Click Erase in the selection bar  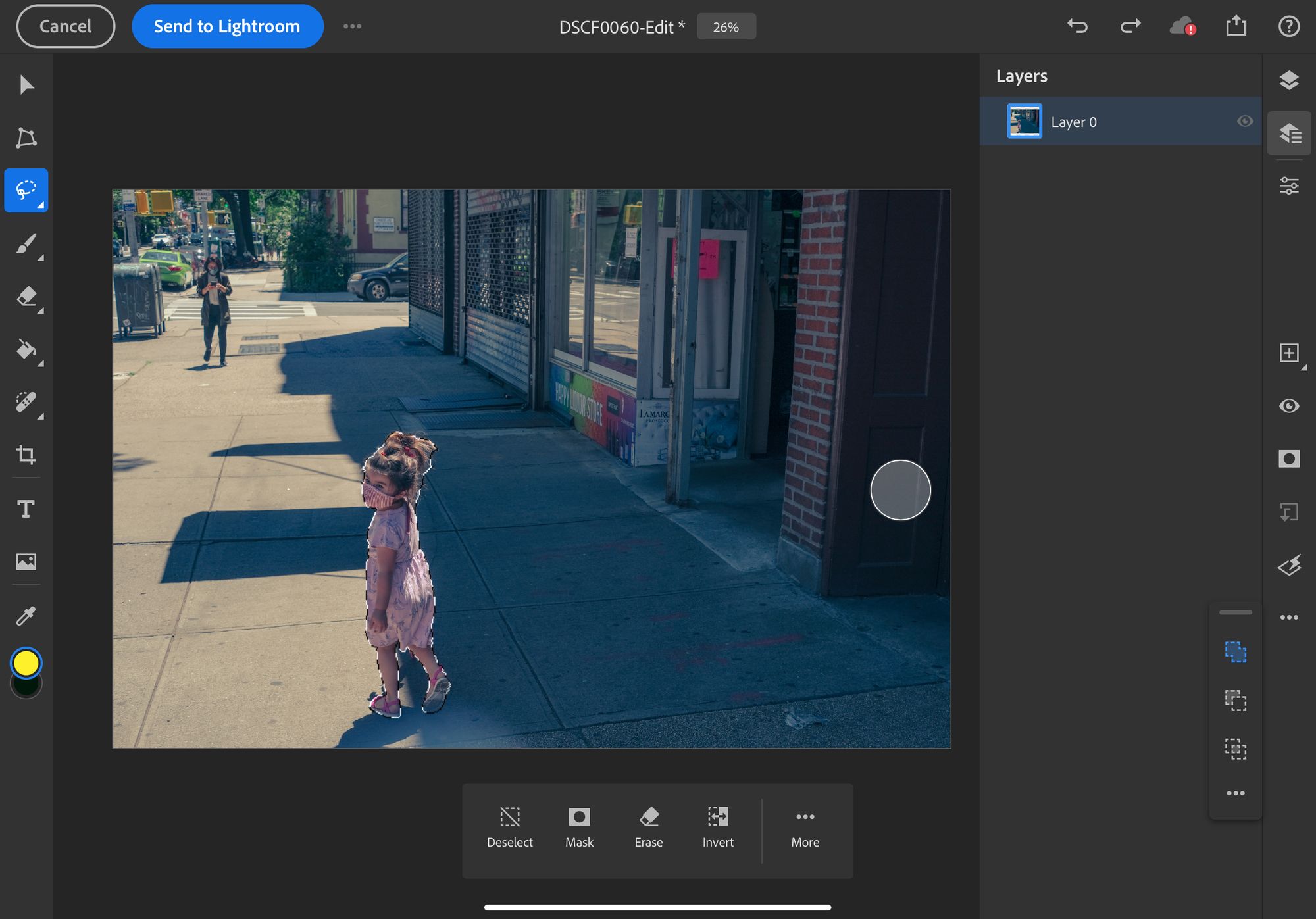pos(649,828)
